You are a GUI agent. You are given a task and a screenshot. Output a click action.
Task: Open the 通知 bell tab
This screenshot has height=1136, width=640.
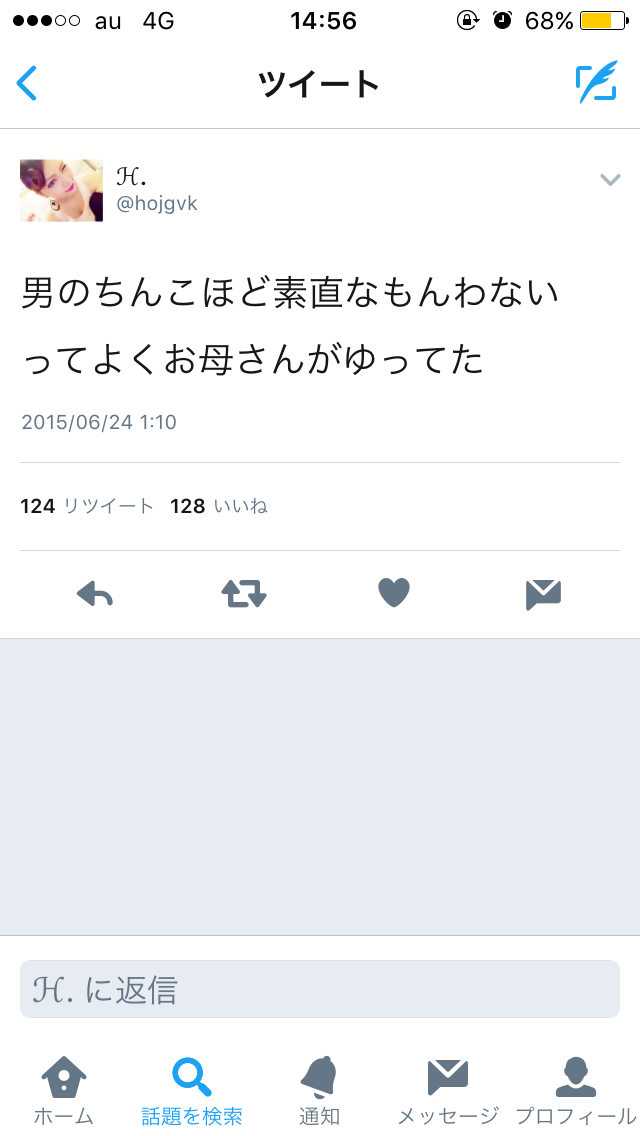[320, 1090]
